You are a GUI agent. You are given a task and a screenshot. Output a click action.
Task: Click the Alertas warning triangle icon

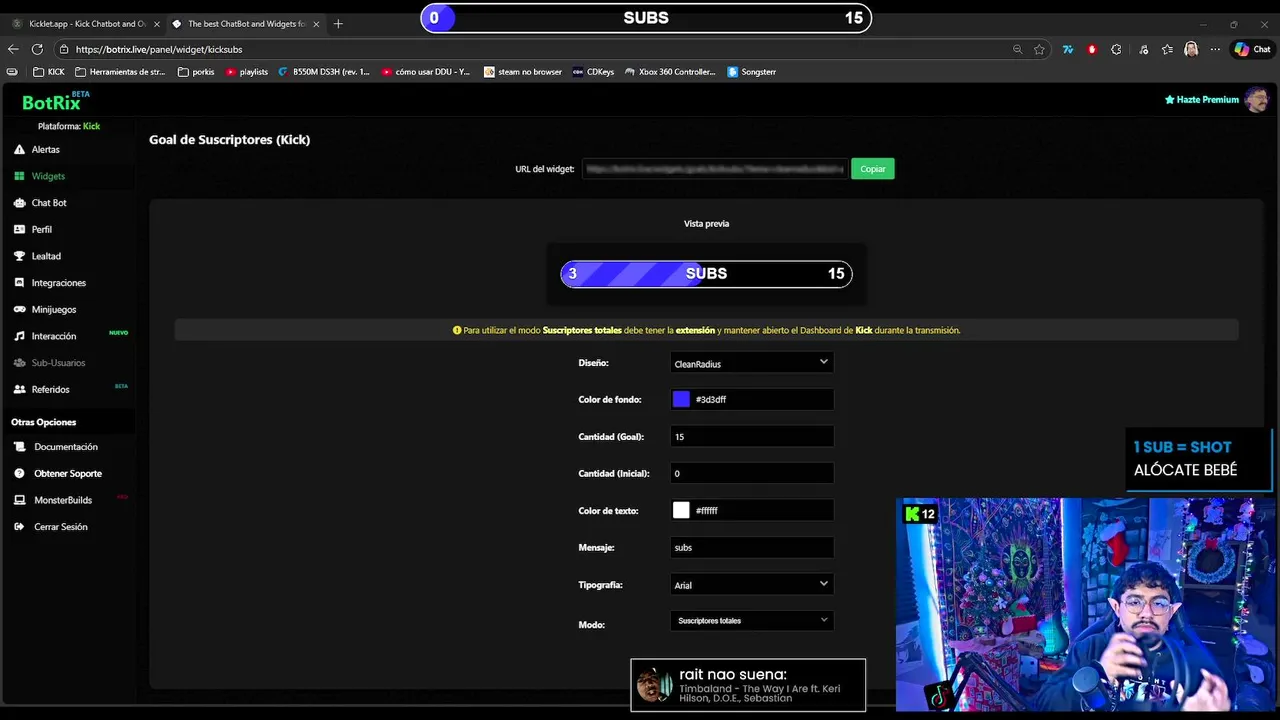[19, 149]
